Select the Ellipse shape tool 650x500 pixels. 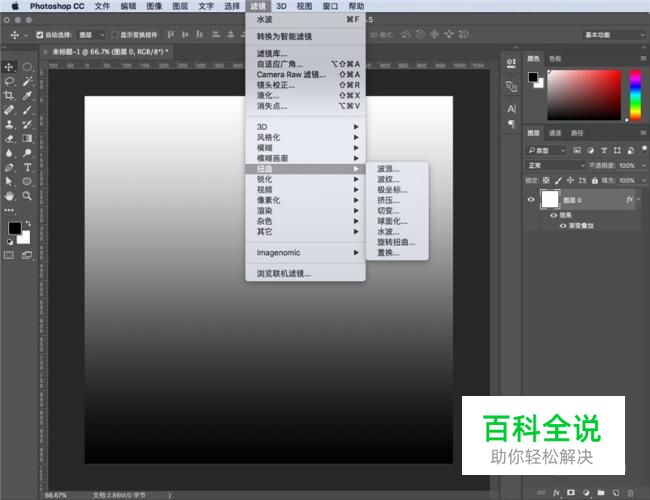[27, 181]
